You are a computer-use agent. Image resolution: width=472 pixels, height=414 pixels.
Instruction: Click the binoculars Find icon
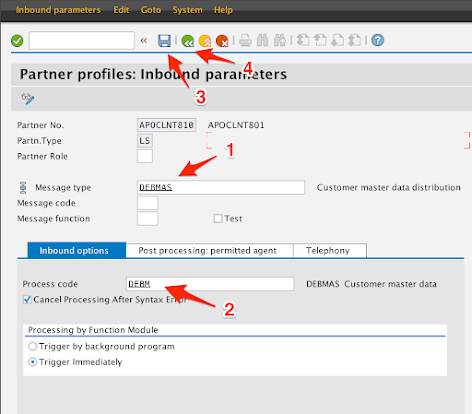click(x=263, y=41)
